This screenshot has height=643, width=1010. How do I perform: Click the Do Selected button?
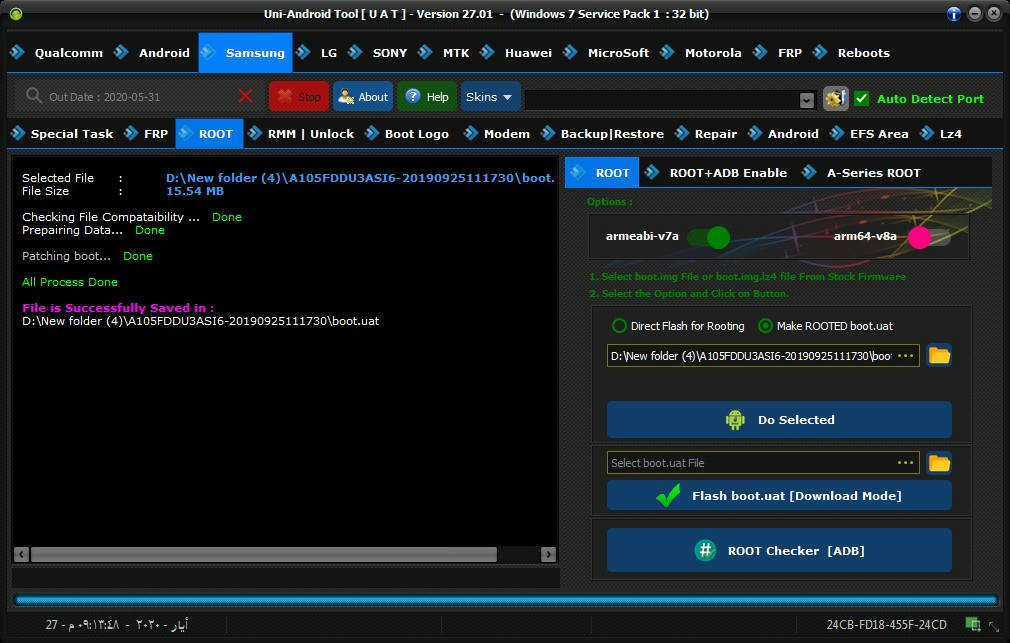coord(779,420)
